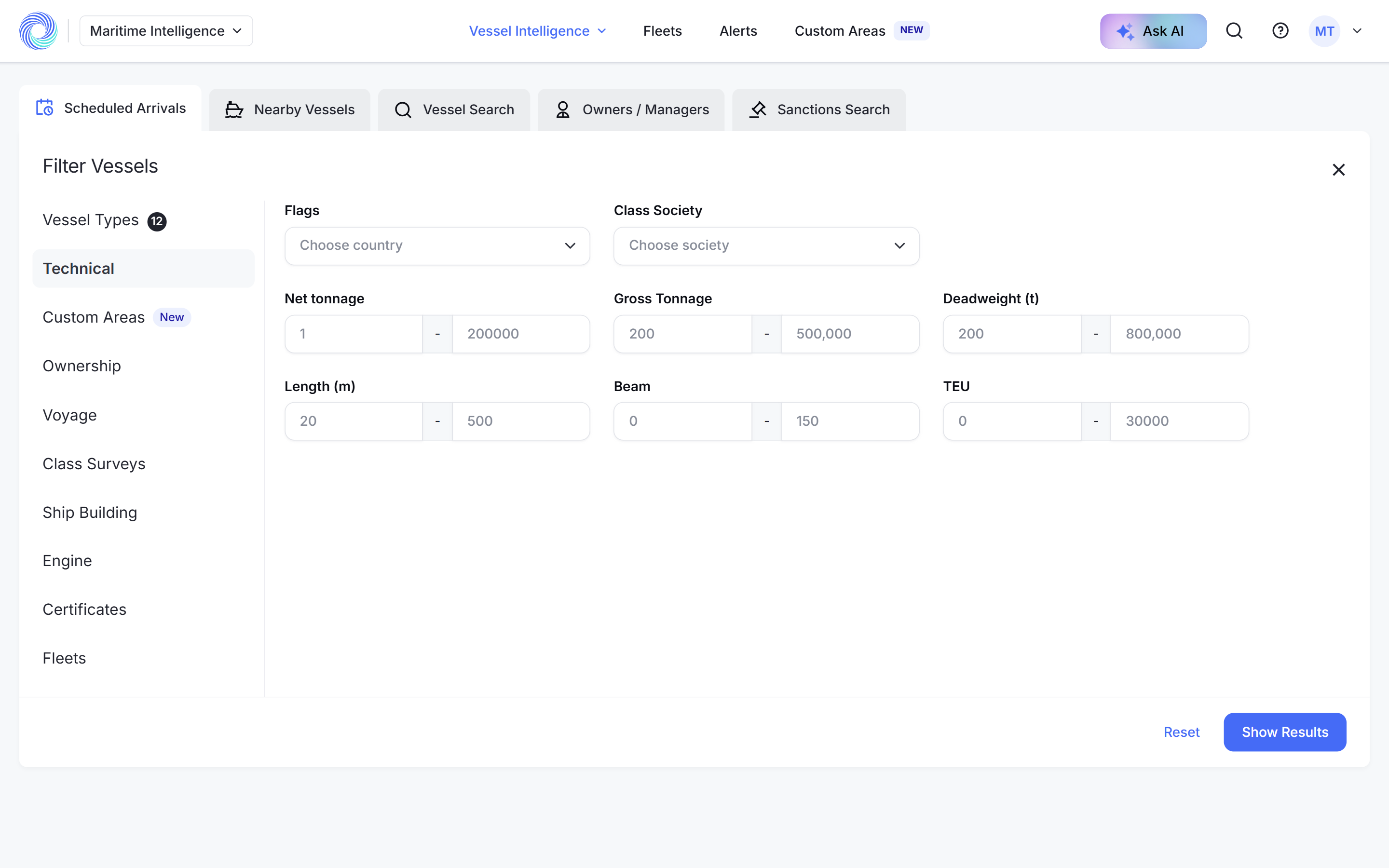
Task: Click the Sanctions Search gavel icon
Action: point(758,109)
